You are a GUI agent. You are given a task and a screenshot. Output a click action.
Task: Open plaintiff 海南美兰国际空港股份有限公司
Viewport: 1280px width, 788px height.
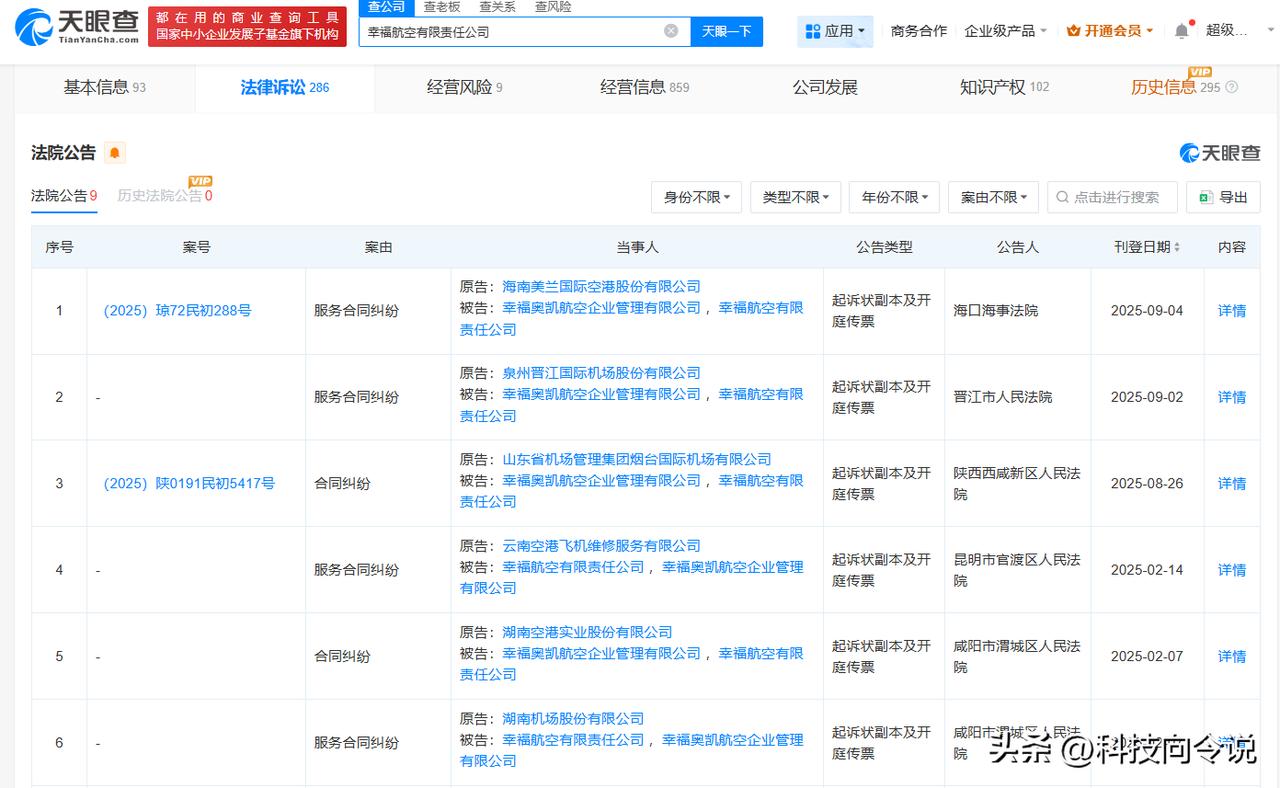point(601,287)
